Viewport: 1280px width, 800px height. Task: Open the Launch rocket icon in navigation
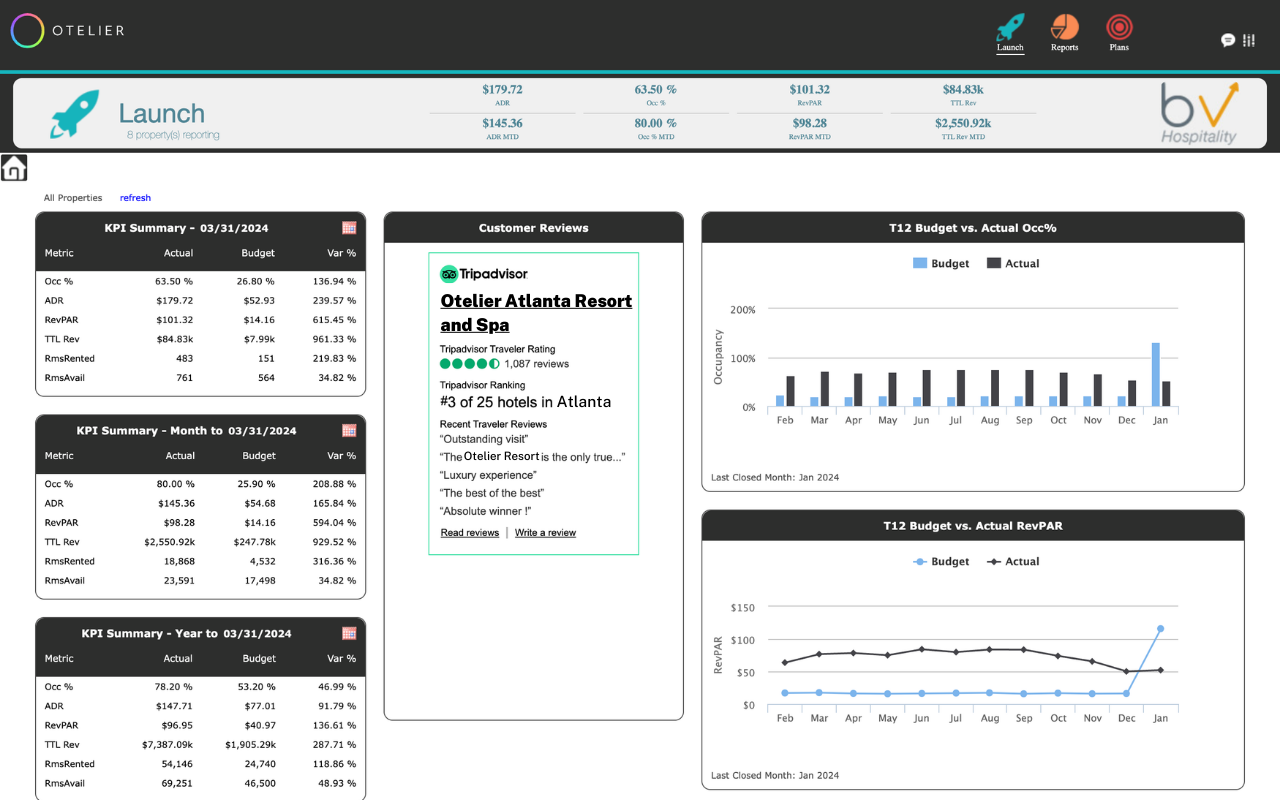(1010, 27)
